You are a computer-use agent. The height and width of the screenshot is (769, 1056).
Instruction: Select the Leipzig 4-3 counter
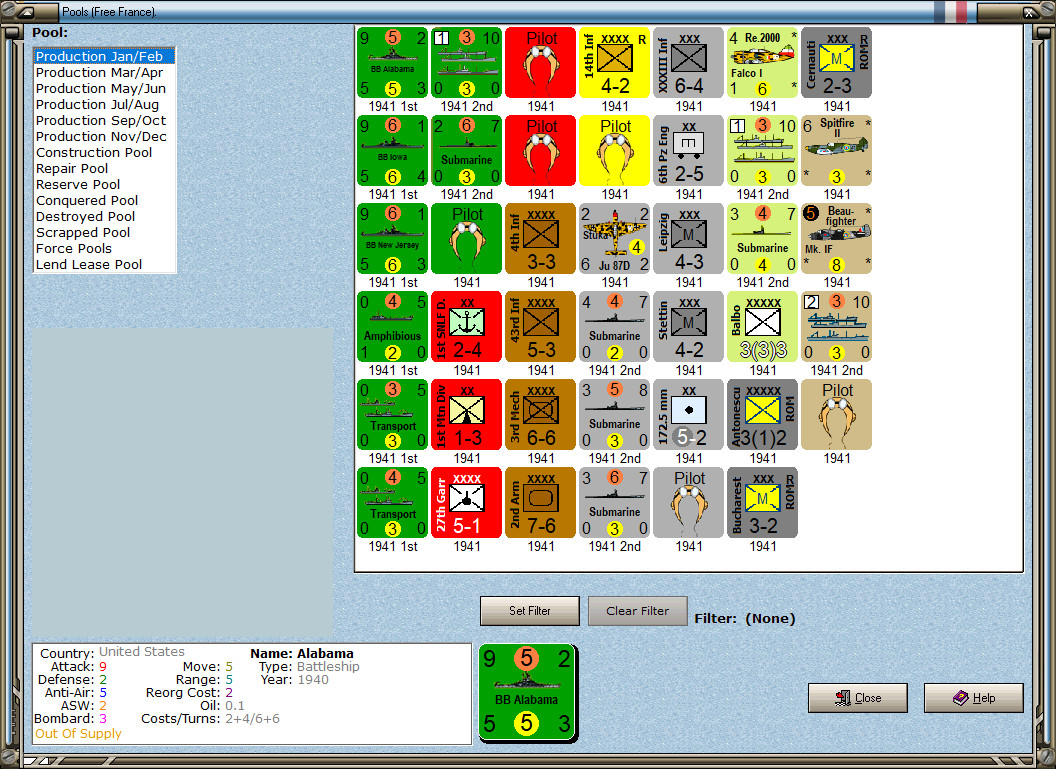[x=689, y=238]
